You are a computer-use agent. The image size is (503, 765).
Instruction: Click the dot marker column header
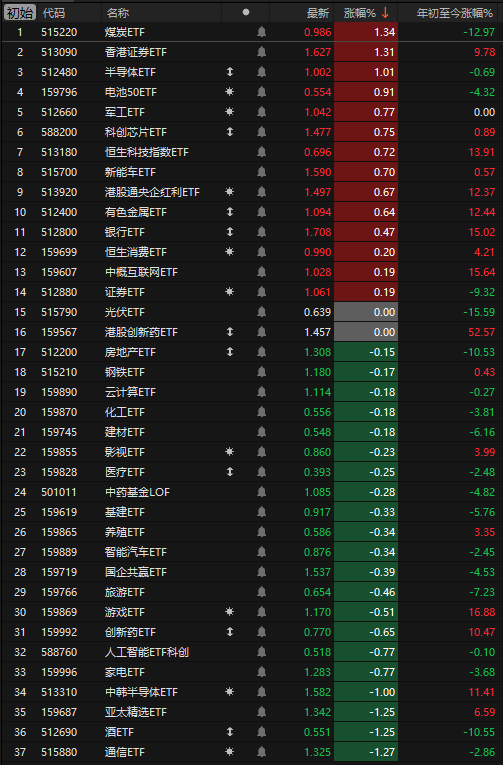pyautogui.click(x=246, y=12)
